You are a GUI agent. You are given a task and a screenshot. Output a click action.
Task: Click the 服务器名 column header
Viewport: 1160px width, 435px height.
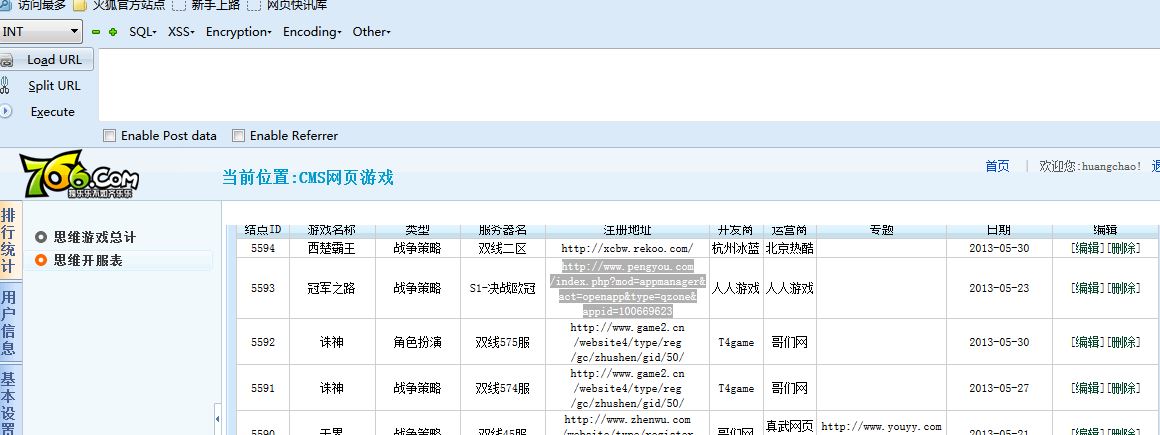(502, 230)
